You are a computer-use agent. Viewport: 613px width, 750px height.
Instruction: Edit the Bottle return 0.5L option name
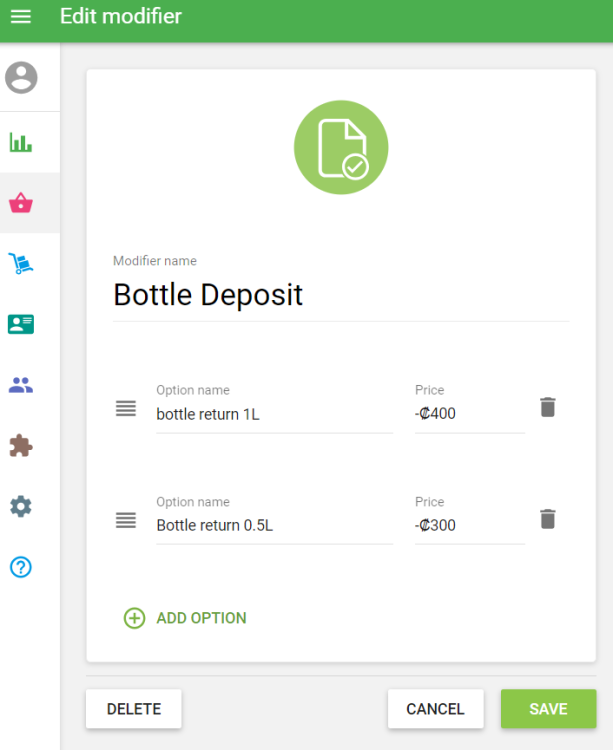(x=273, y=525)
